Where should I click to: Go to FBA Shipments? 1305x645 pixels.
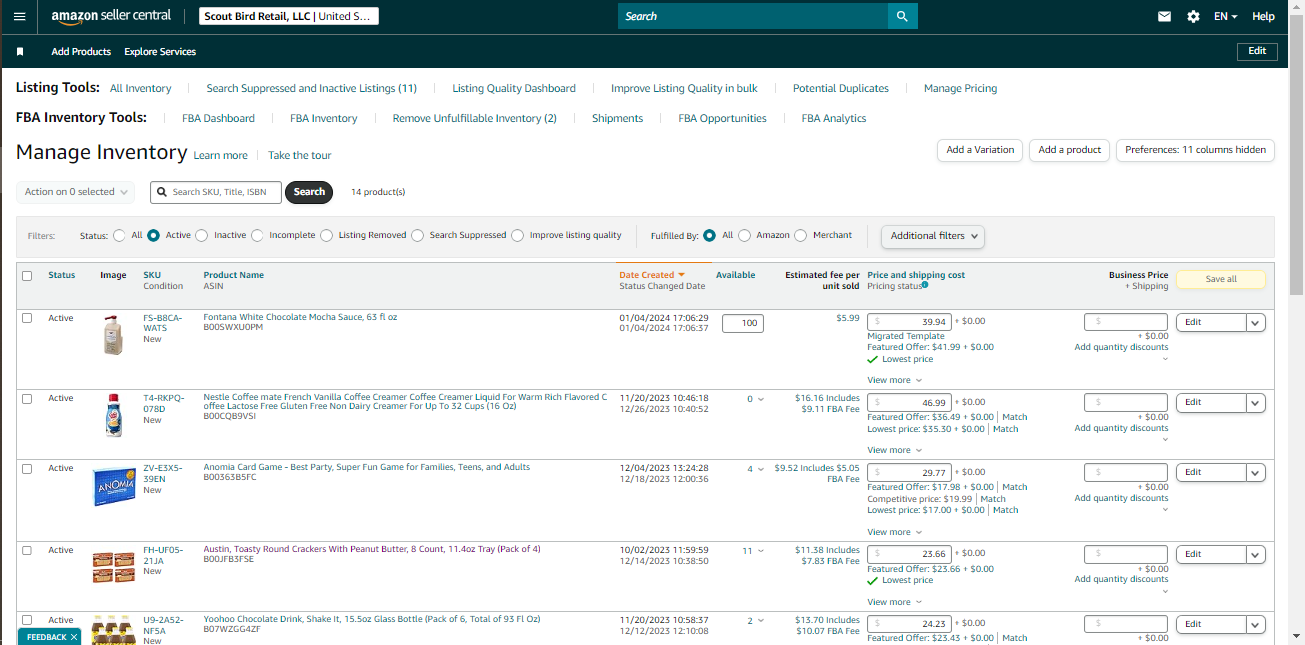point(617,118)
